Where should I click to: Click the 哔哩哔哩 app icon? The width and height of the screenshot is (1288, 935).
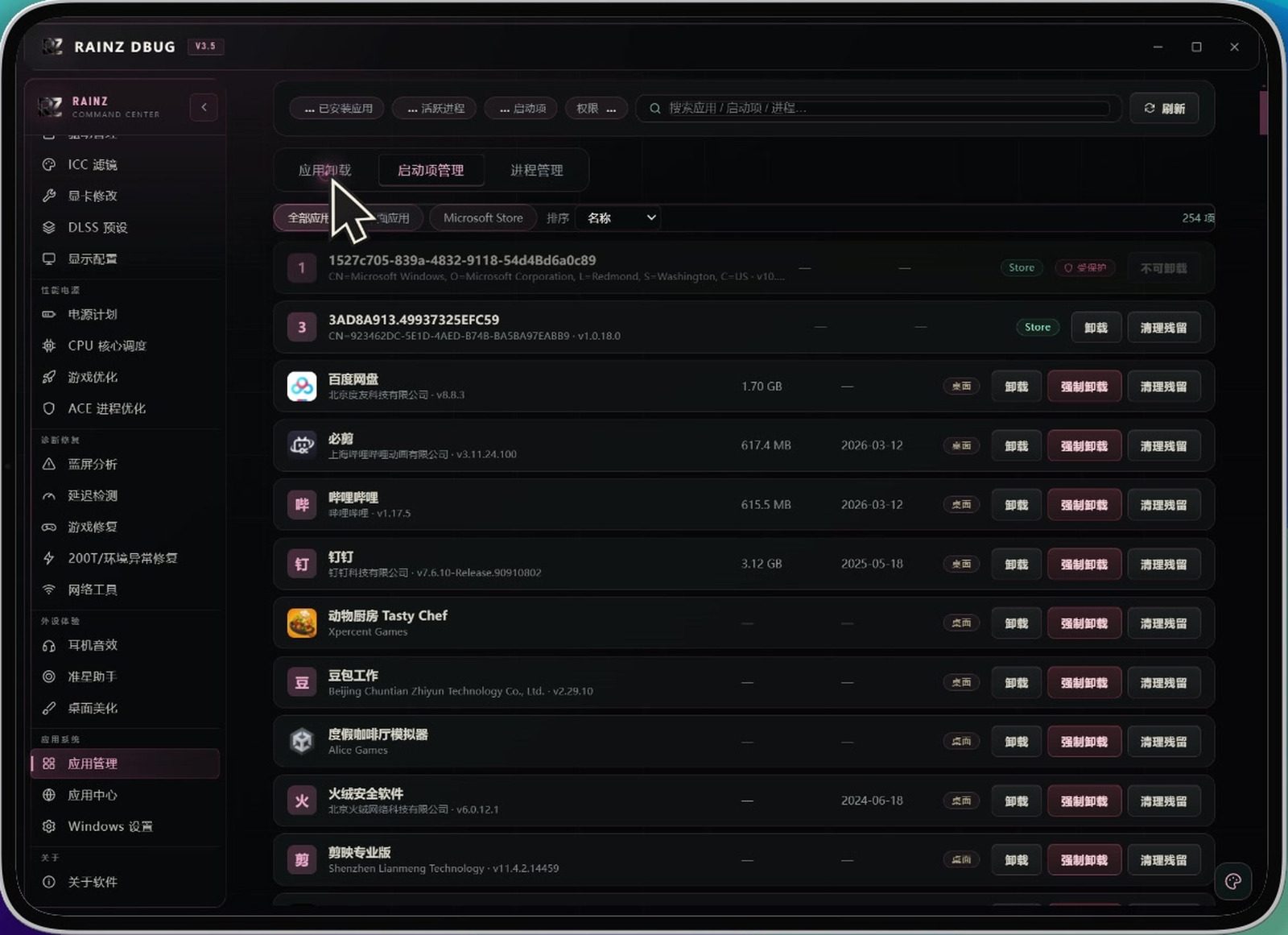coord(302,505)
